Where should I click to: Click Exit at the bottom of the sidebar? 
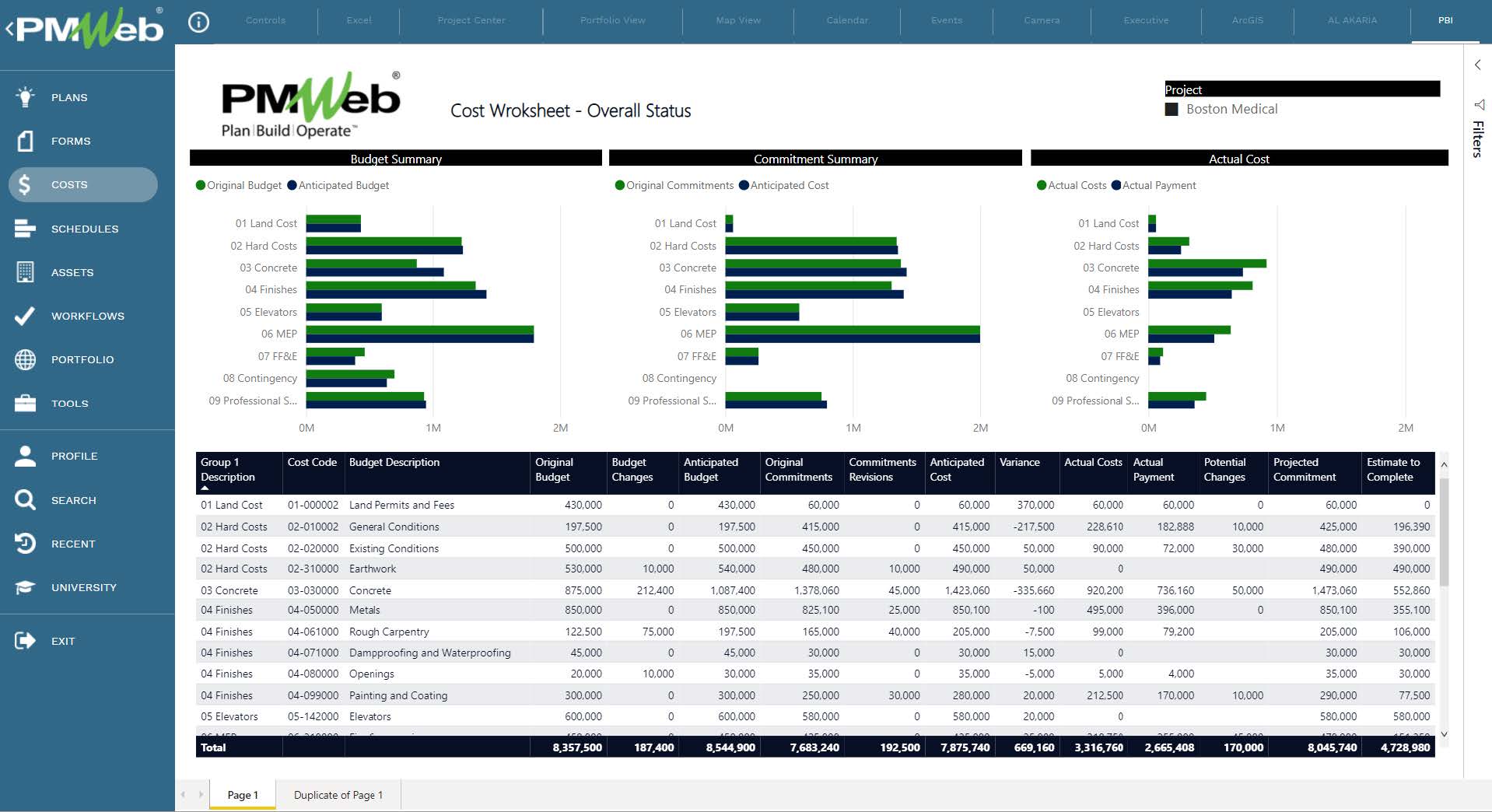[x=26, y=640]
